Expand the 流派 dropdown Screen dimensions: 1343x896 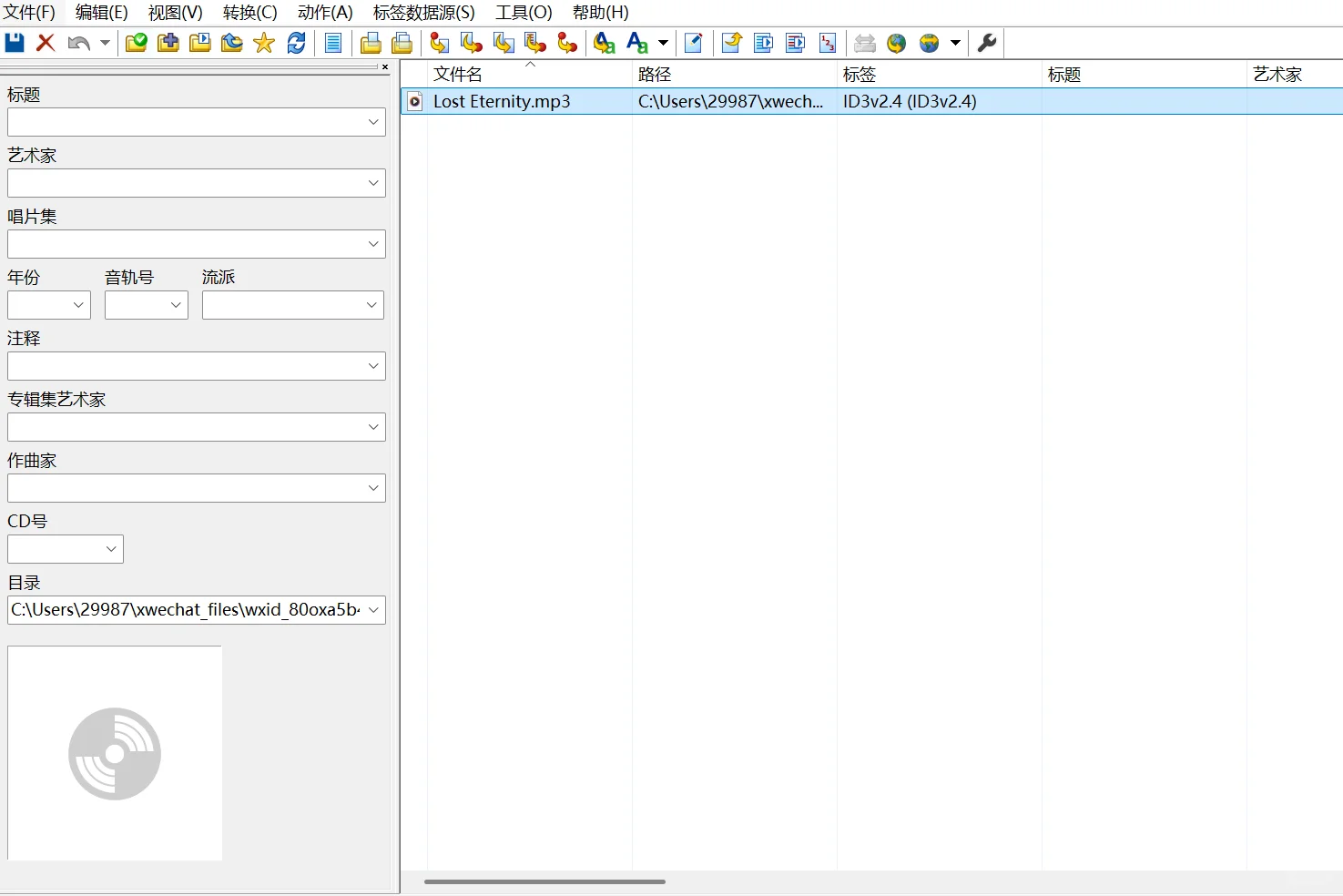[371, 305]
